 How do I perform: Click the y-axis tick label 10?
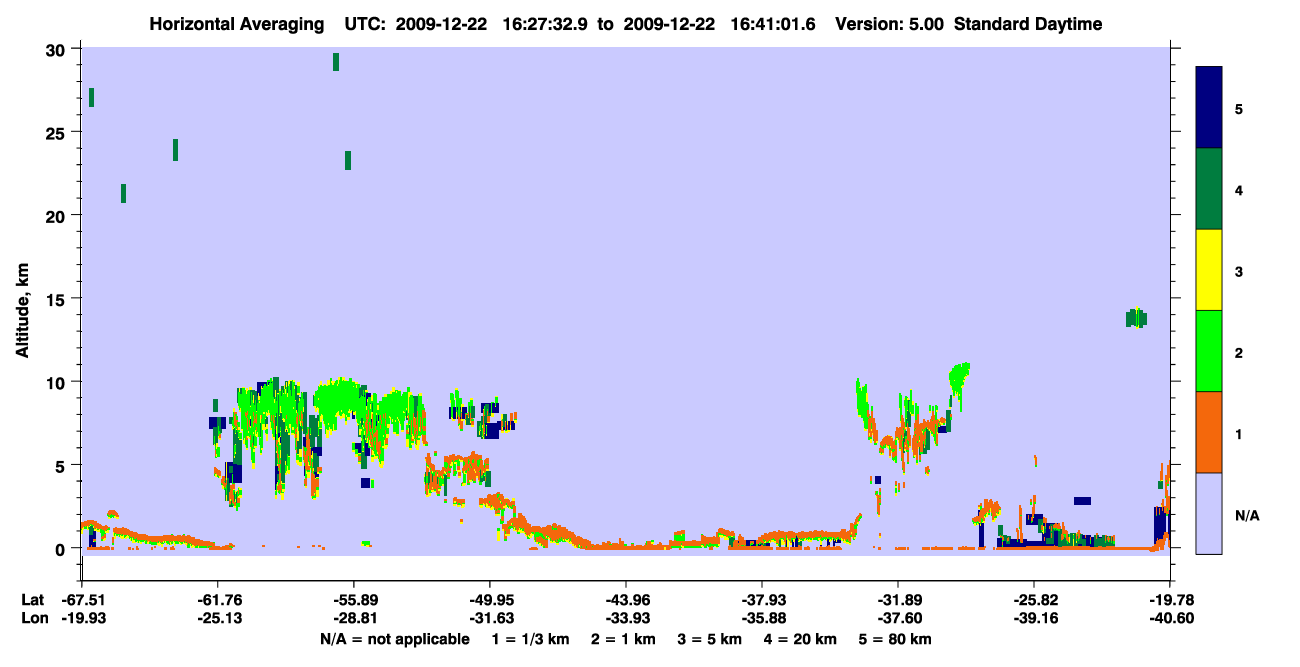(57, 382)
